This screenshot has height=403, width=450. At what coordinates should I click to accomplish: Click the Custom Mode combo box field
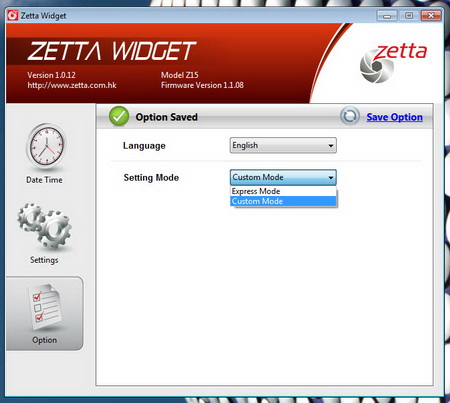point(283,177)
